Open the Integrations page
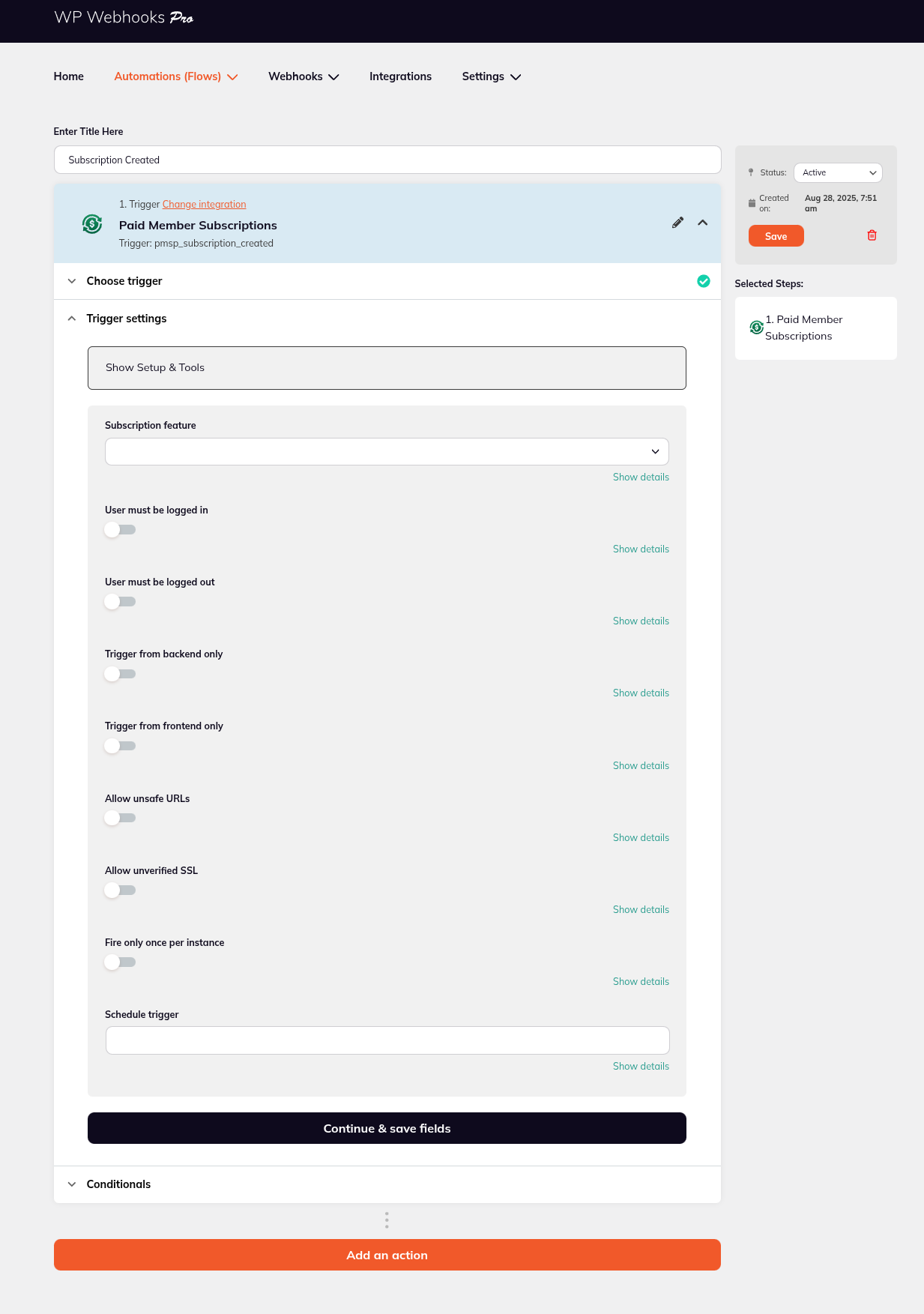 pyautogui.click(x=400, y=76)
